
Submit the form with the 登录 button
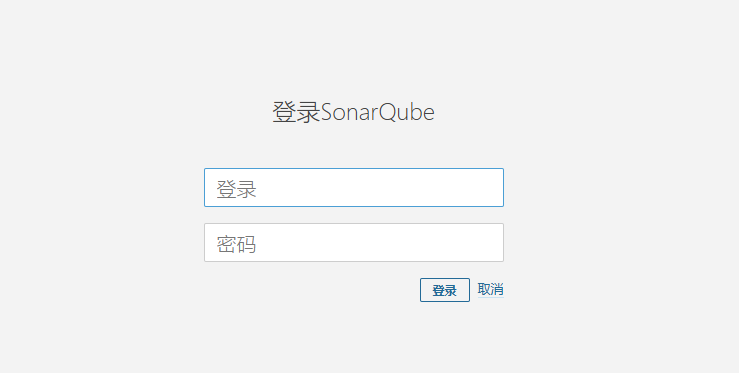point(444,290)
